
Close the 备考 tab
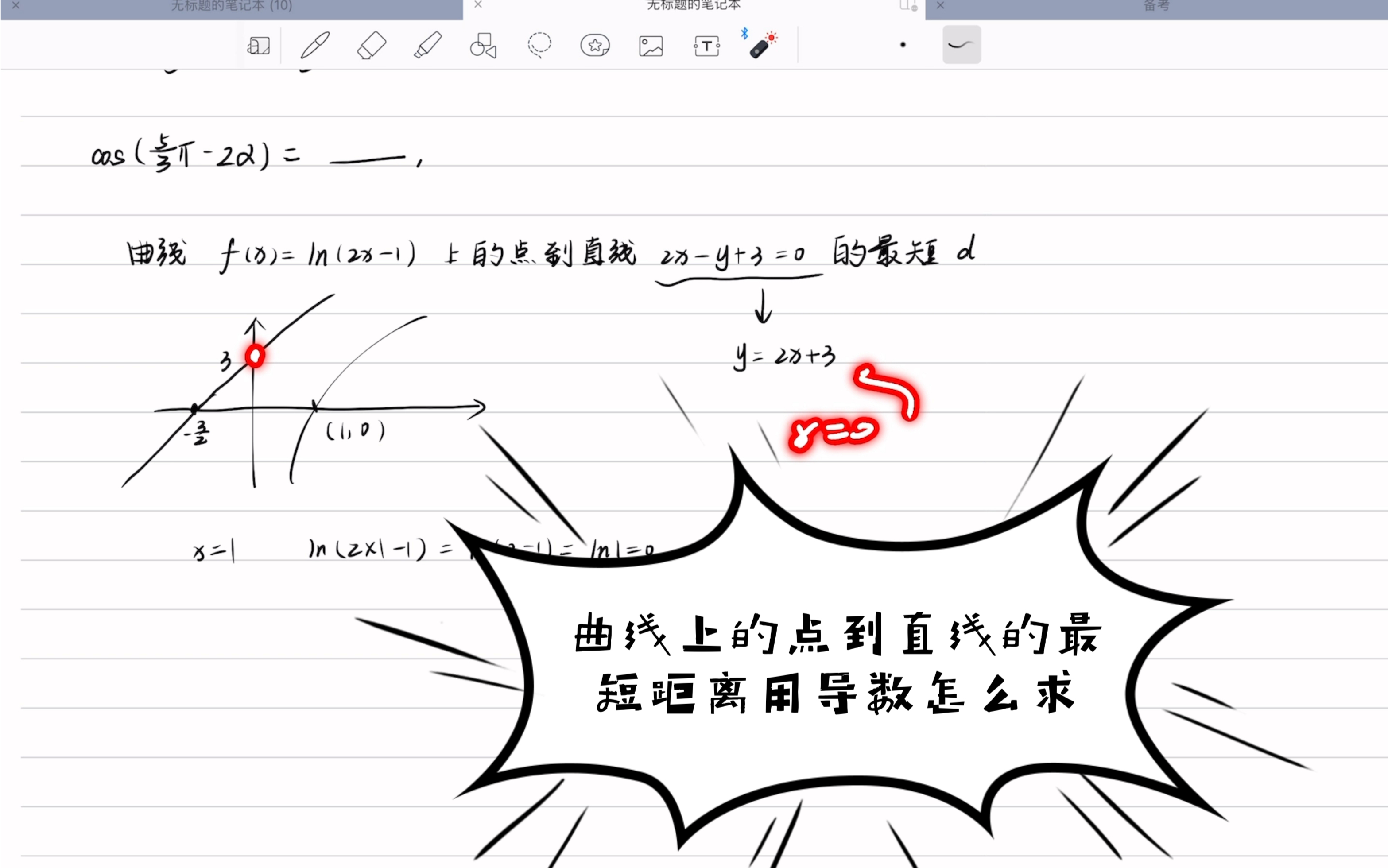[940, 5]
